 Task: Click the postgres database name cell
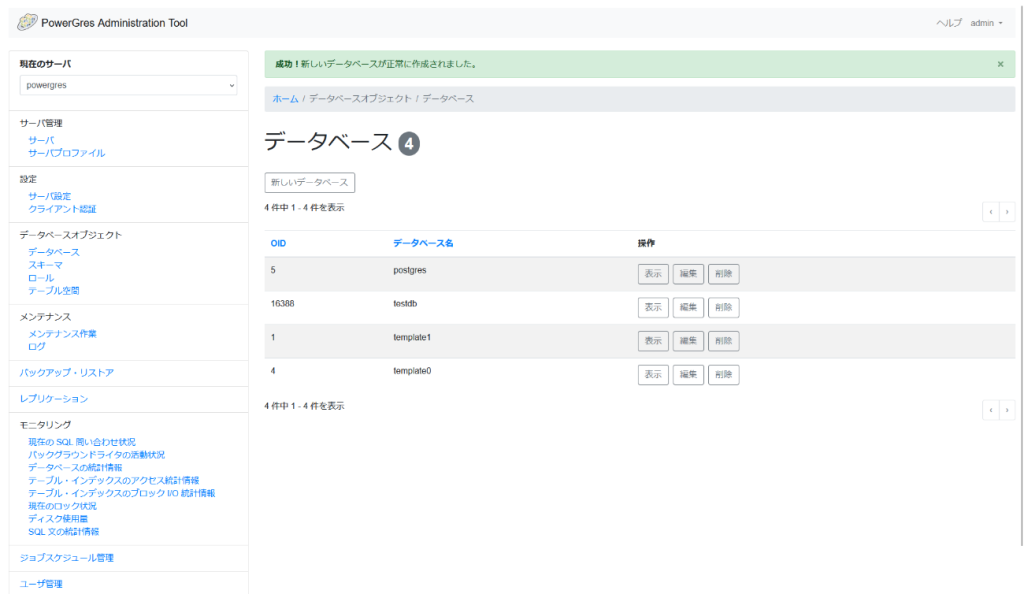409,270
